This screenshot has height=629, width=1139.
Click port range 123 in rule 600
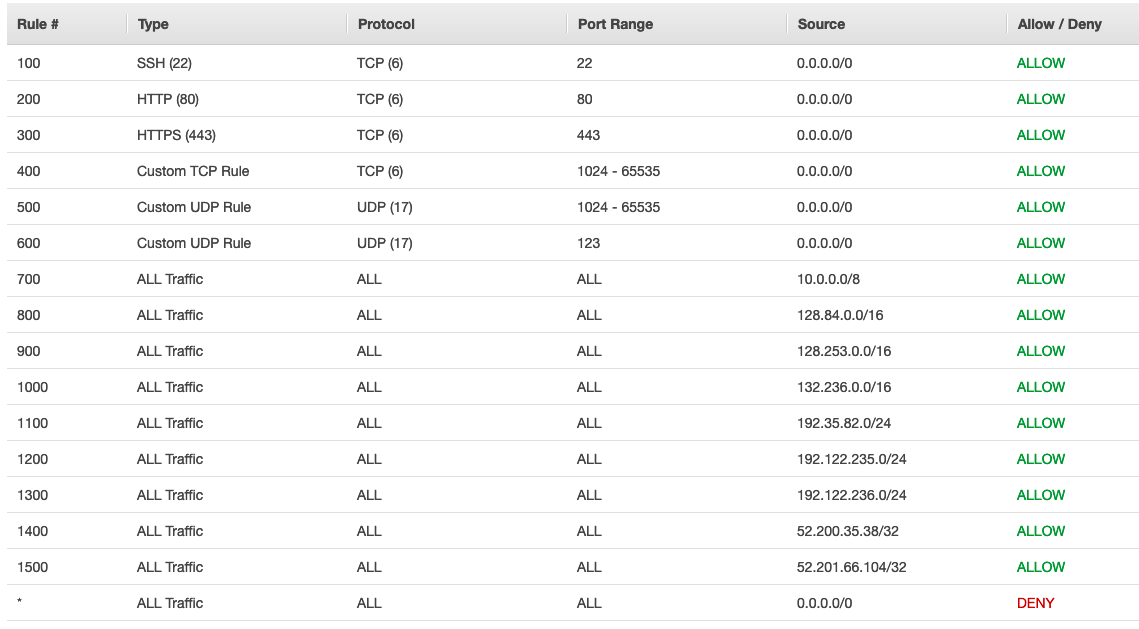(x=588, y=243)
